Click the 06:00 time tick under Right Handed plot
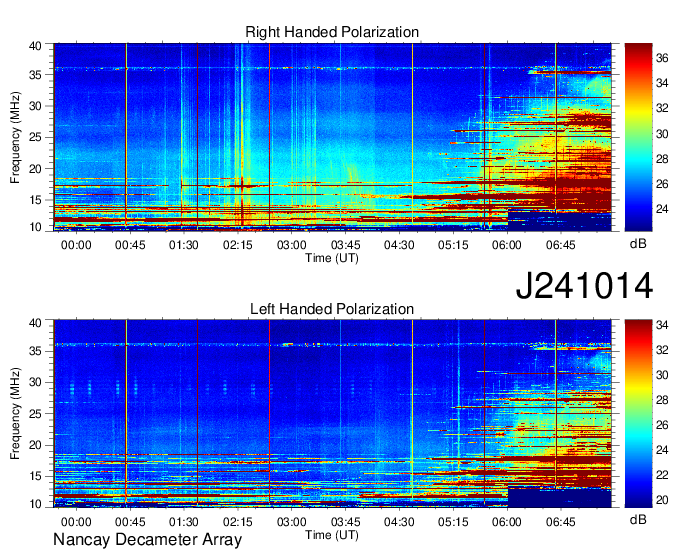This screenshot has width=680, height=552. (x=507, y=245)
